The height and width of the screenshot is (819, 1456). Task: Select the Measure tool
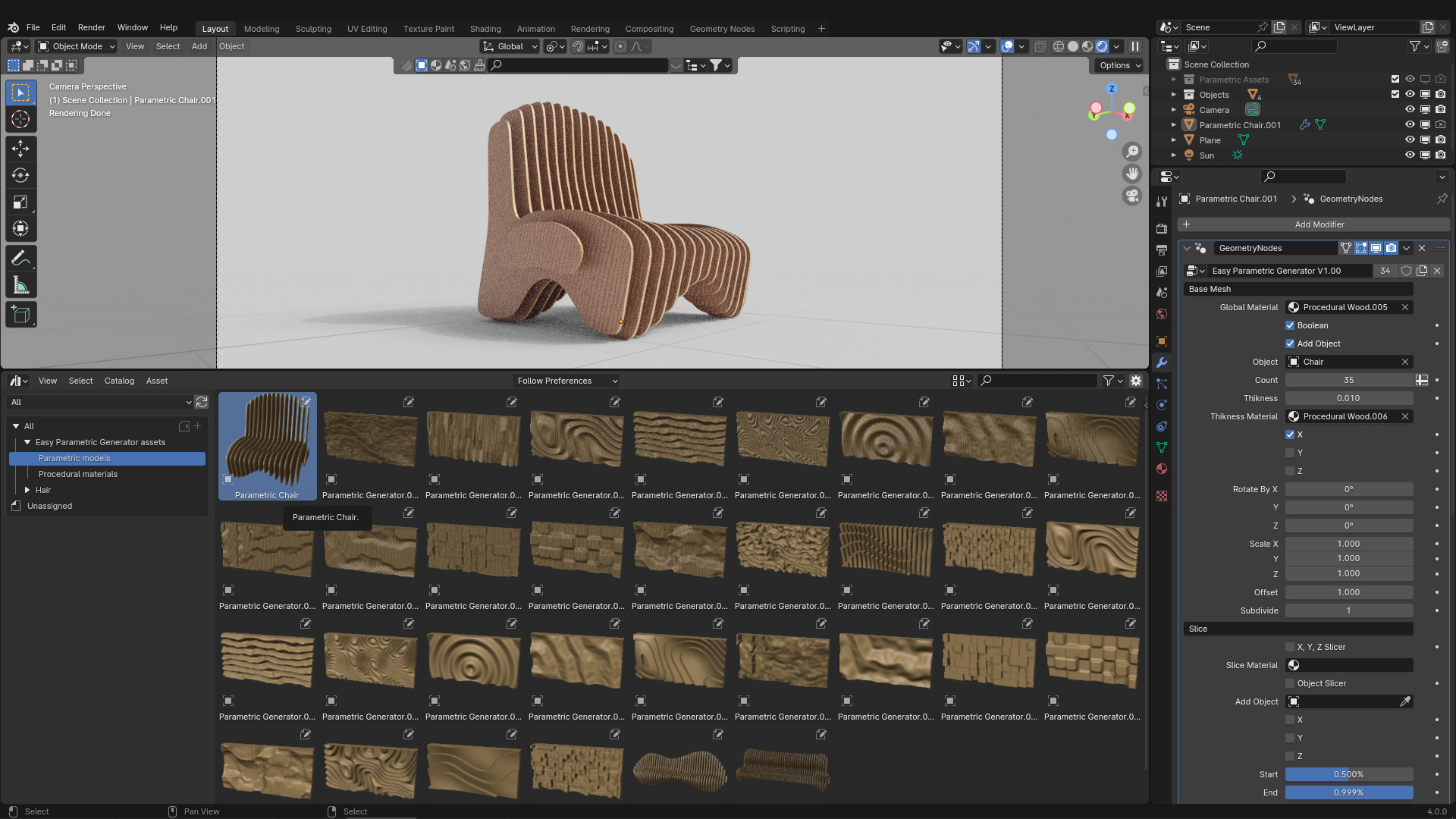(20, 284)
